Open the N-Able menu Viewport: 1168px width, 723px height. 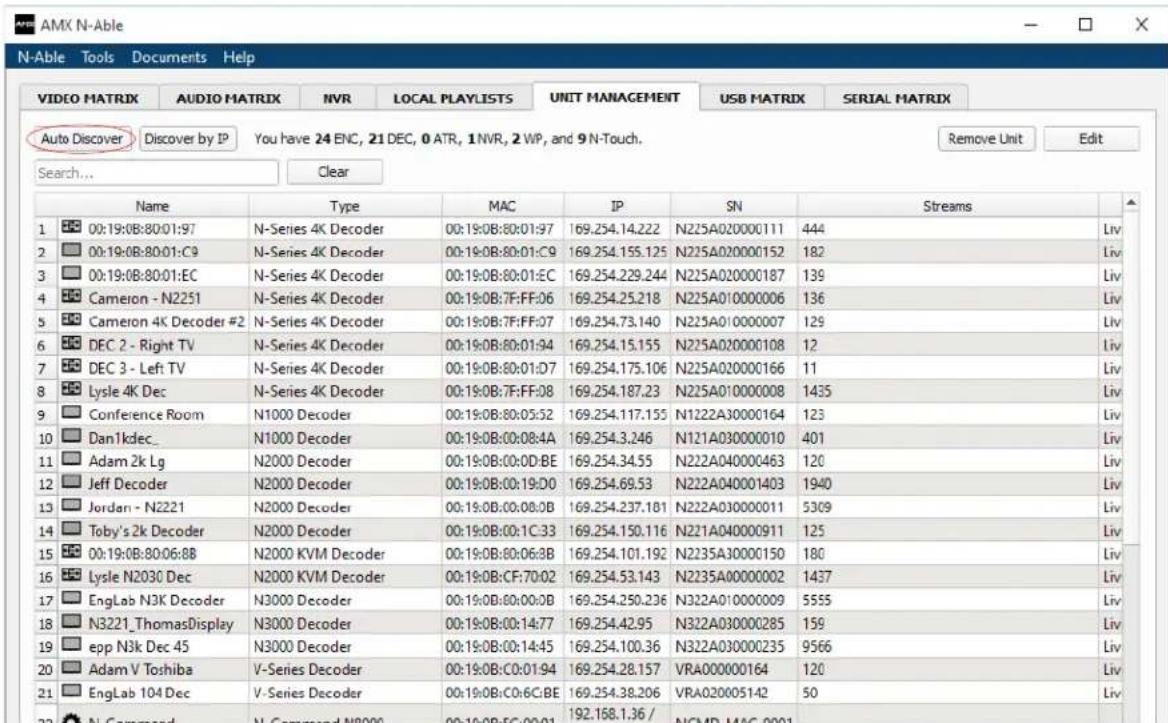(x=41, y=57)
